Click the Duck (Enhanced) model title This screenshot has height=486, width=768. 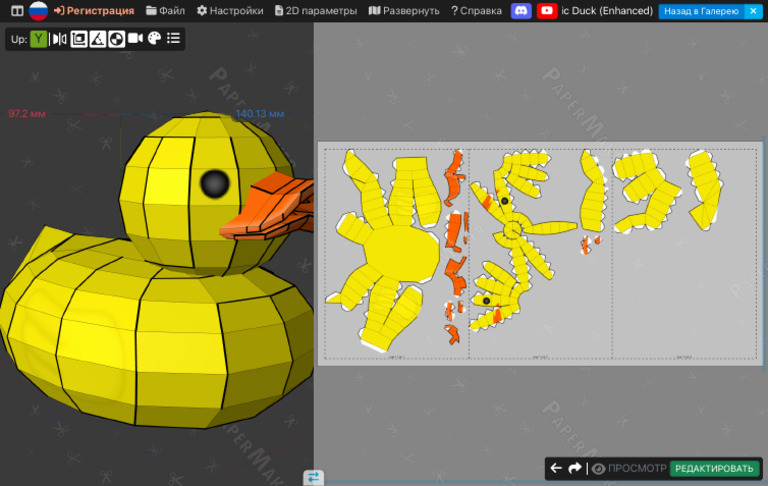[607, 10]
